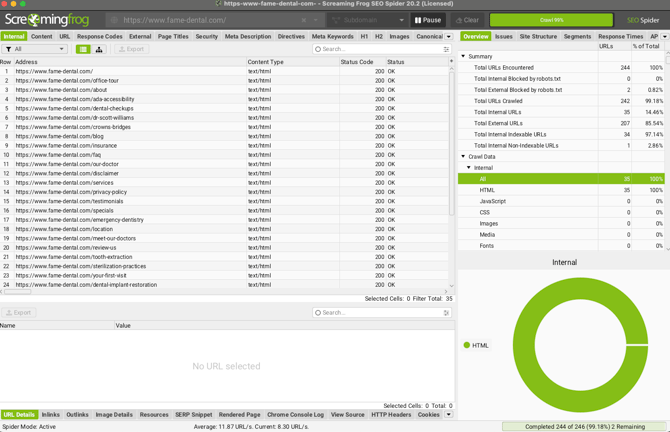The image size is (670, 432).
Task: Click the table horizontal scrollbar
Action: pyautogui.click(x=17, y=292)
